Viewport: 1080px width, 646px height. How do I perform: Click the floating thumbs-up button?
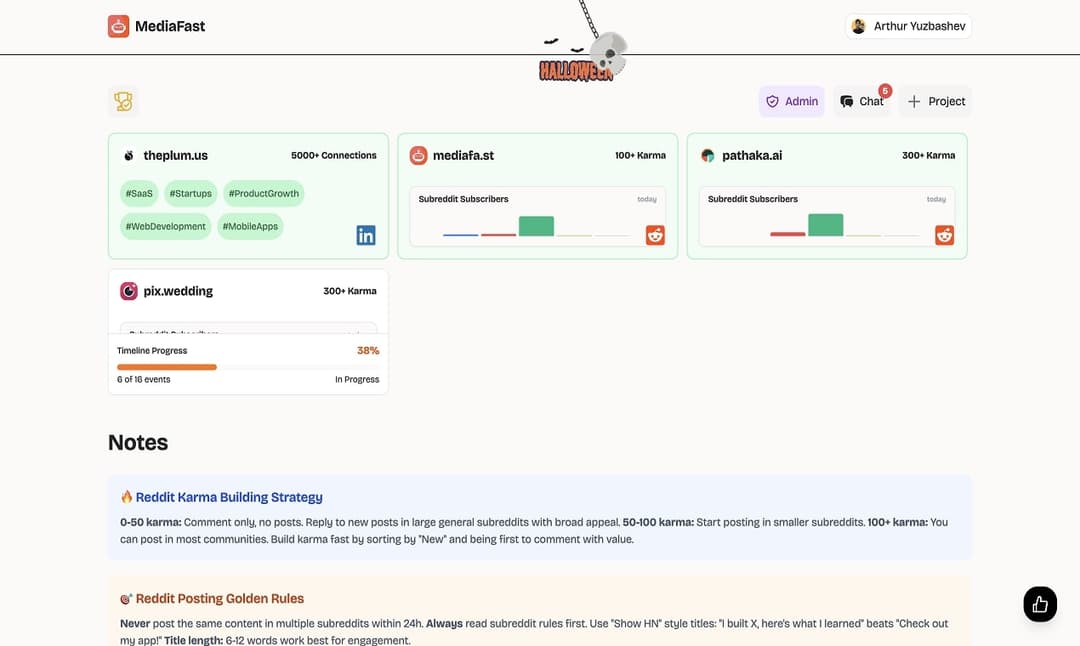point(1039,603)
